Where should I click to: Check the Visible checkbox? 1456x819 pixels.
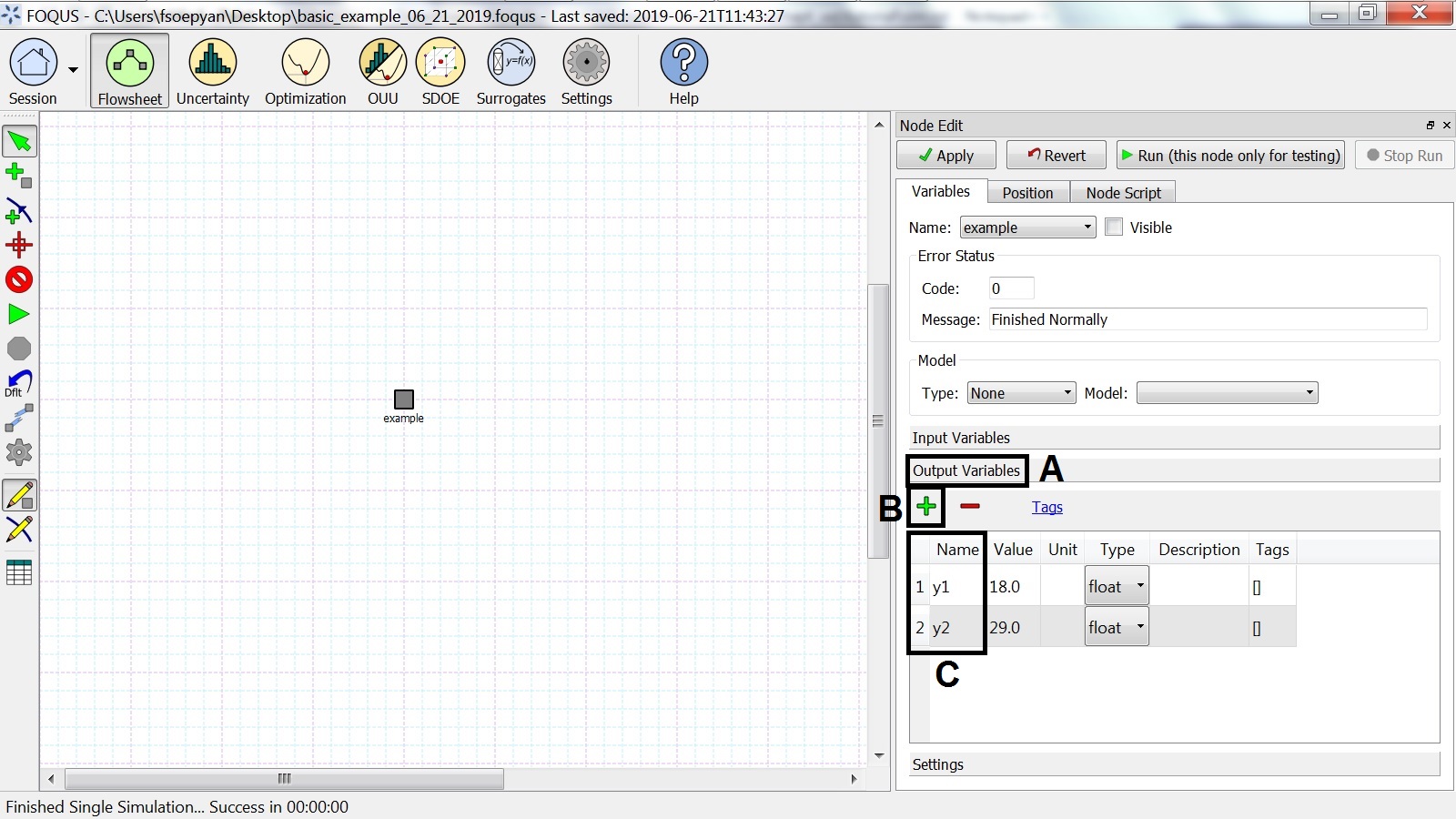tap(1114, 227)
